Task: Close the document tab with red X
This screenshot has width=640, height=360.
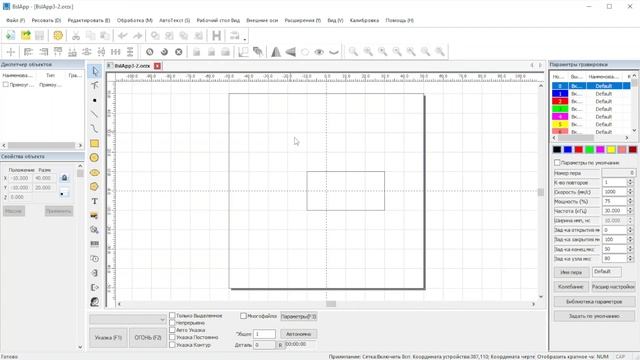Action: tap(157, 66)
